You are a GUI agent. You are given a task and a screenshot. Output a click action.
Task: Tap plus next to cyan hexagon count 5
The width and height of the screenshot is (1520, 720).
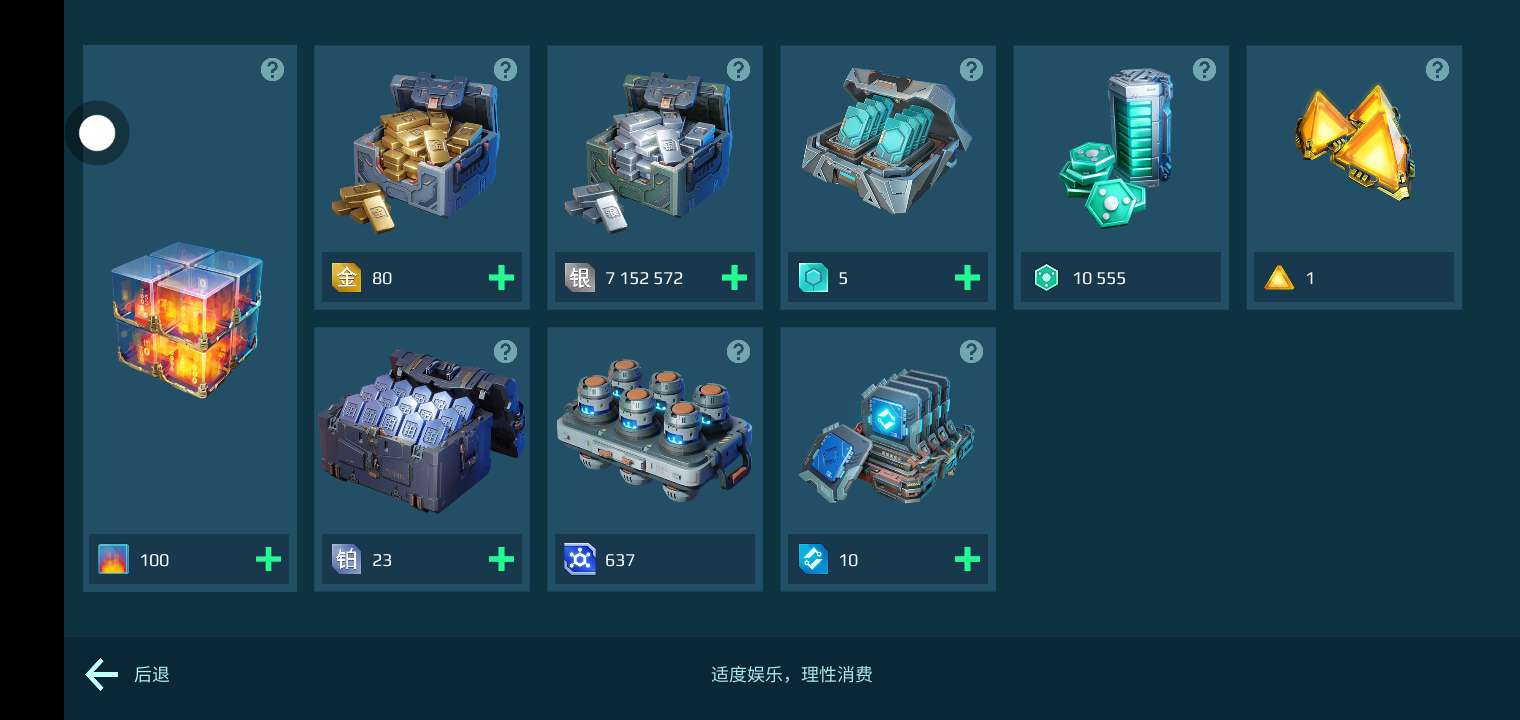[x=967, y=278]
